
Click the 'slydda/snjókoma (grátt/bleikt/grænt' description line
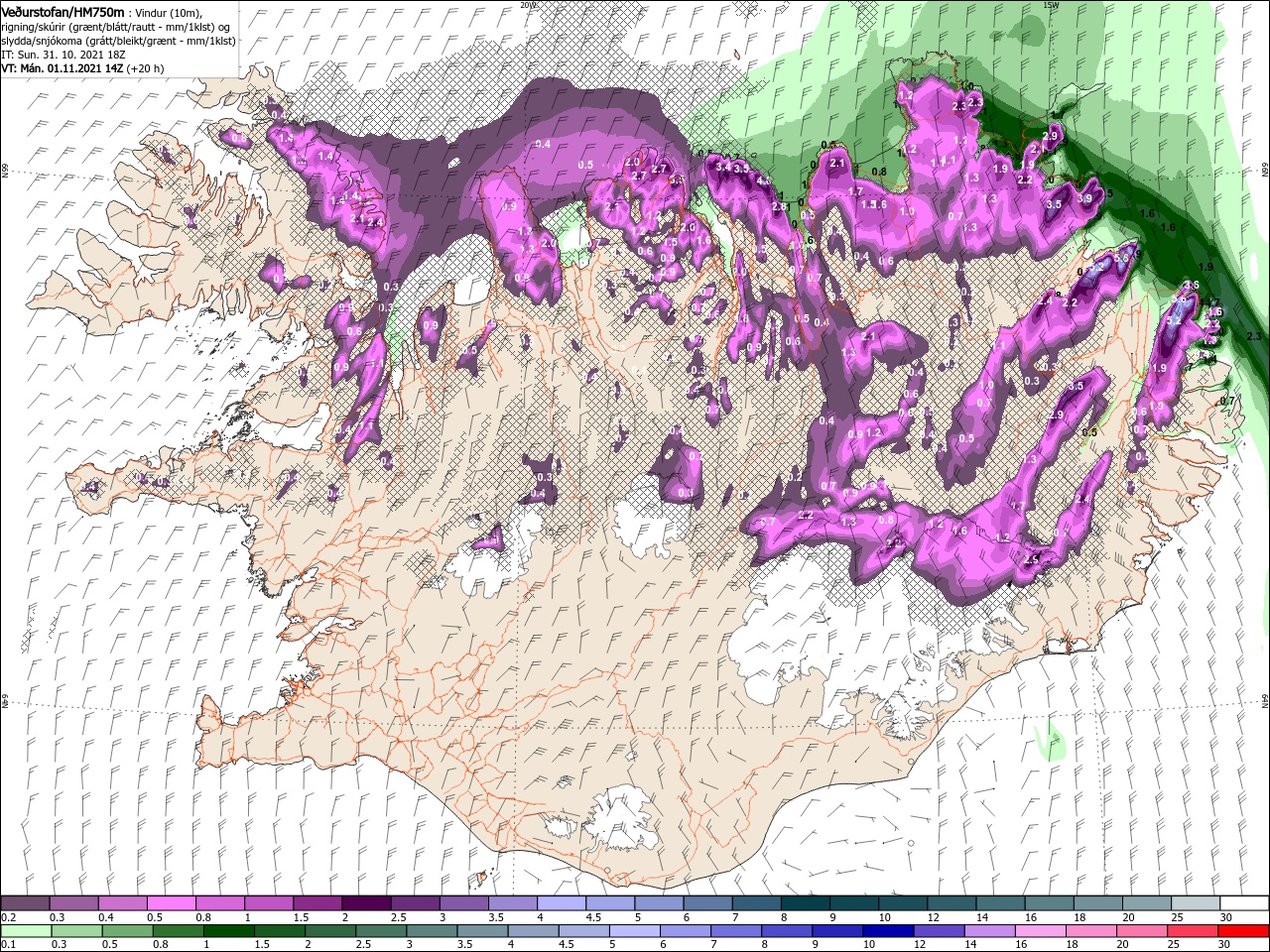[x=118, y=41]
